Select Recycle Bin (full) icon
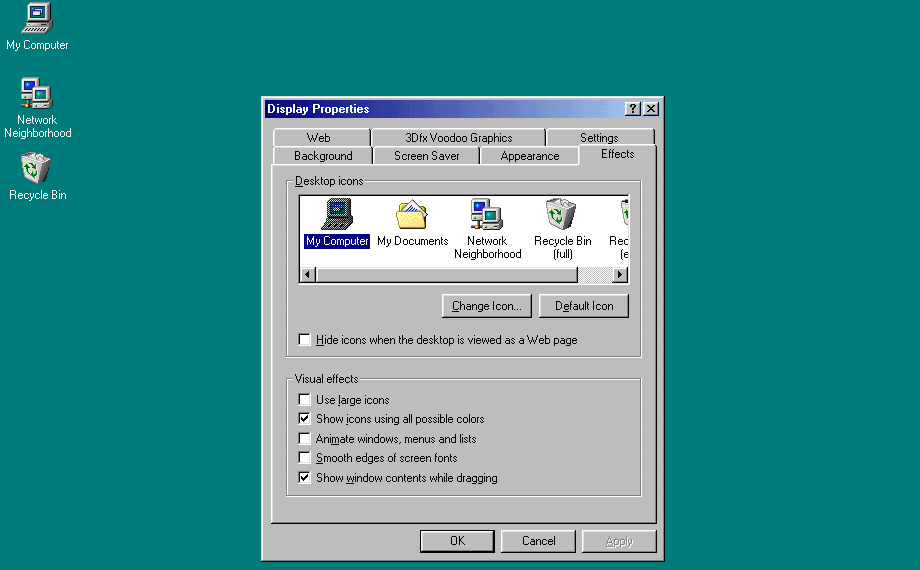The width and height of the screenshot is (920, 570). 562,230
